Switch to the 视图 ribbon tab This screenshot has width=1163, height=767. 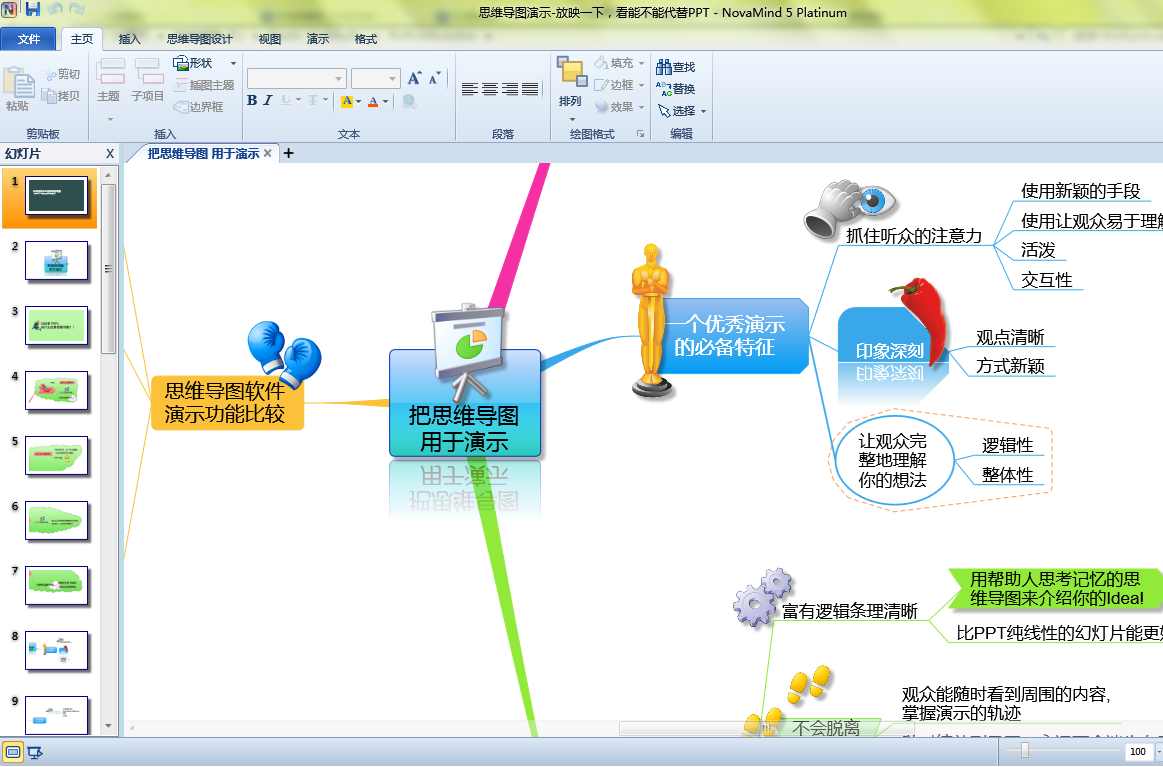point(269,39)
